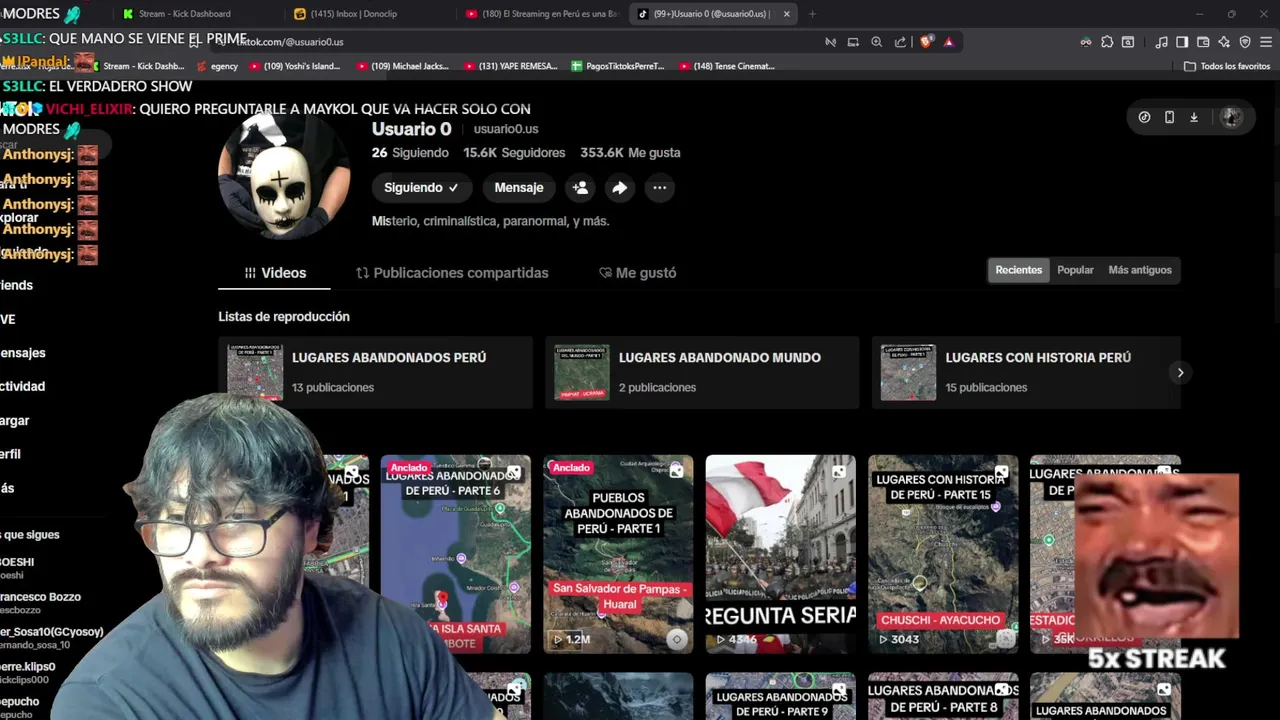Close the Usuario 0 TikTok tab
The width and height of the screenshot is (1280, 720).
point(787,14)
